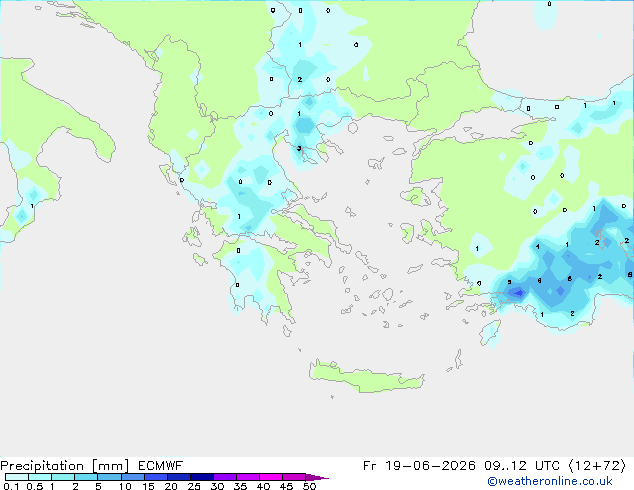Screen dimensions: 634x490
Task: Select the 2–5 mm legend color swatch
Action: pyautogui.click(x=86, y=477)
